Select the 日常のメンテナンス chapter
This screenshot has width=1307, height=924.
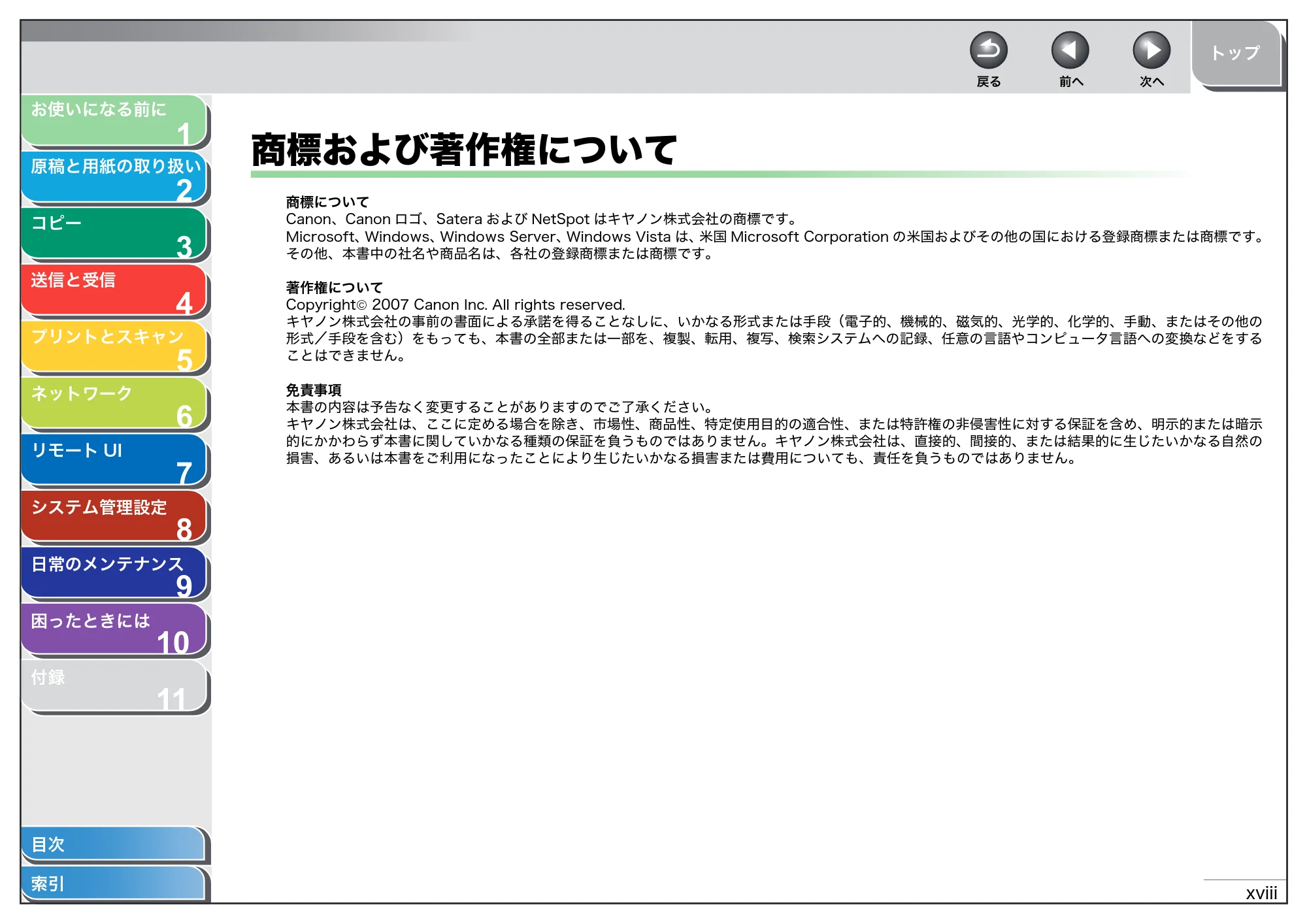click(x=114, y=574)
